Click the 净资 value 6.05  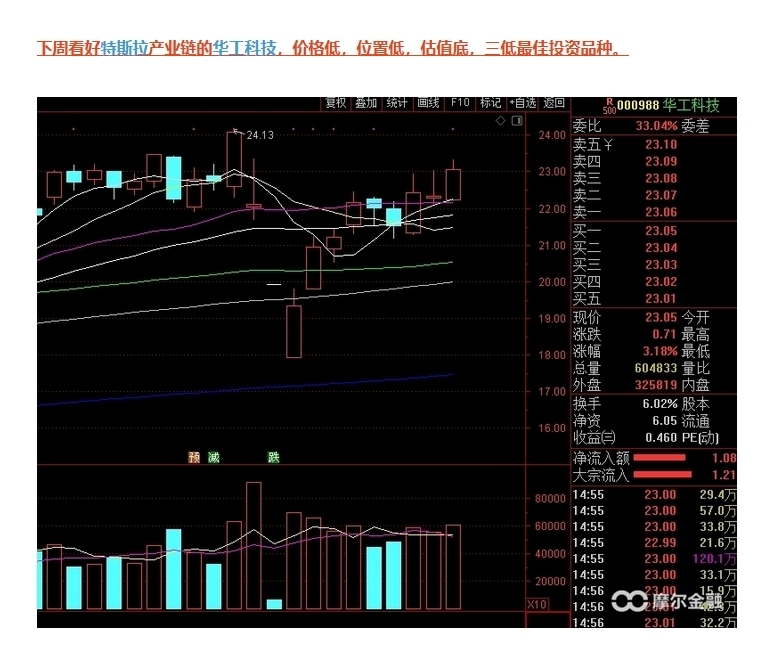(664, 421)
